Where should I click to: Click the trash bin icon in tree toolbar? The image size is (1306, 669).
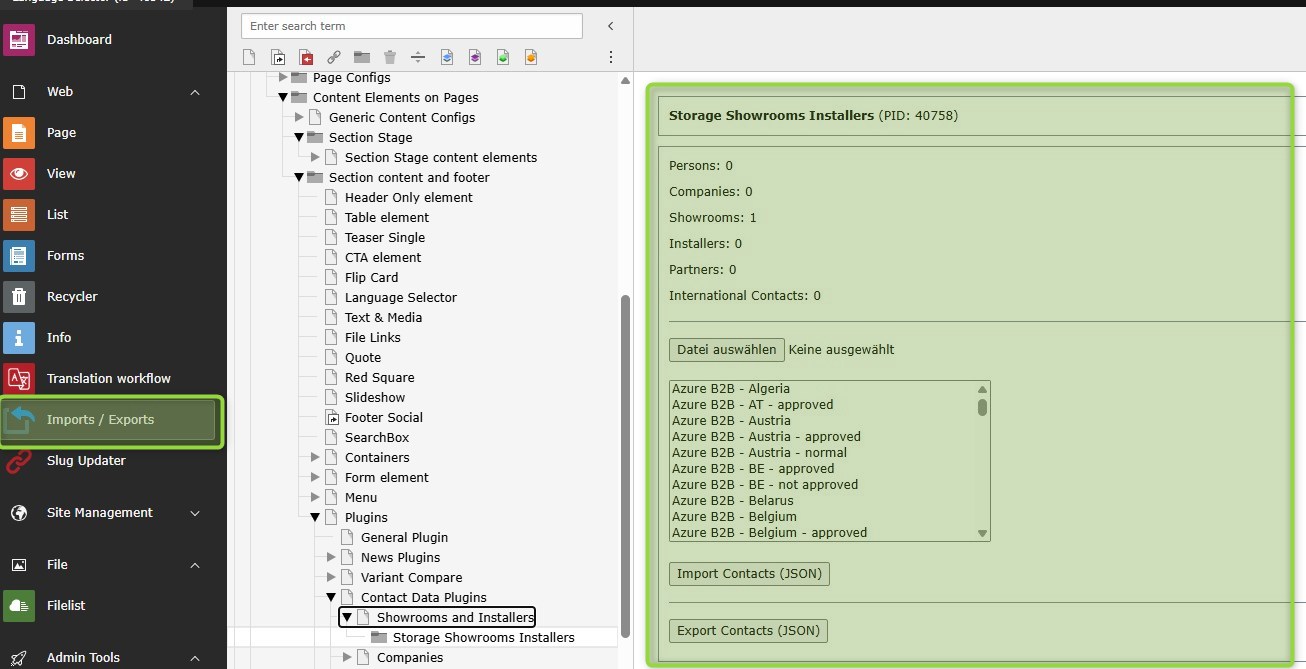click(x=390, y=57)
